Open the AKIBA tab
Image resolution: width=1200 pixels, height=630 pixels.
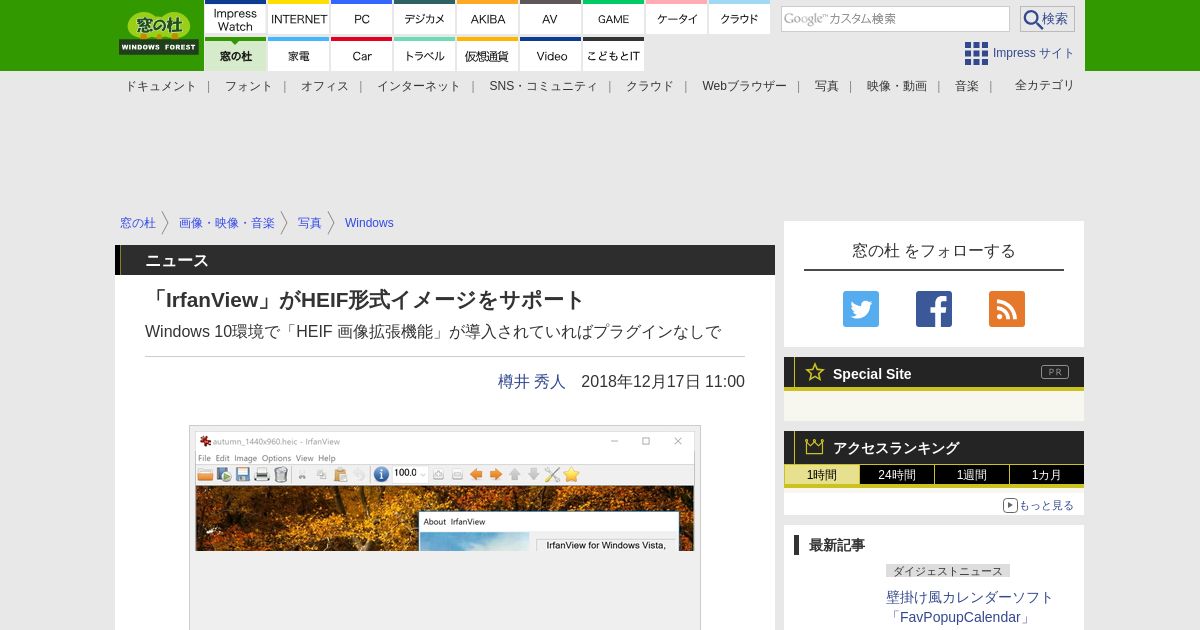pyautogui.click(x=488, y=19)
